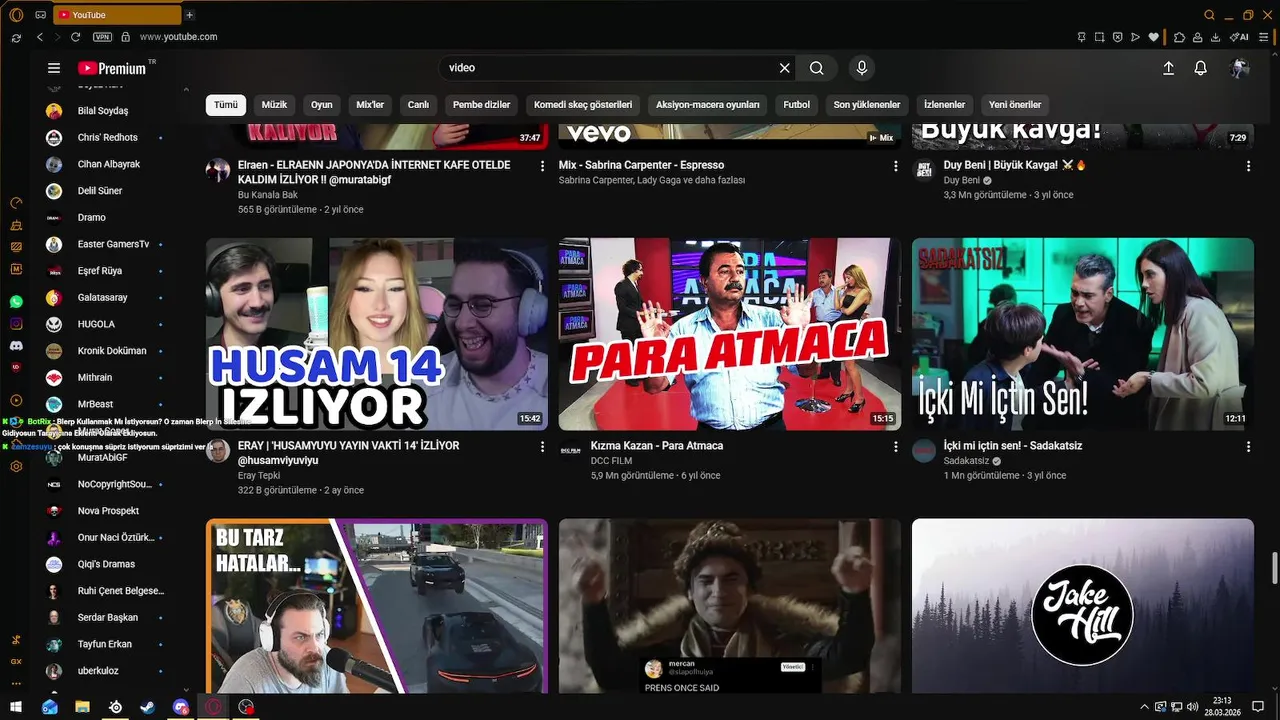This screenshot has width=1280, height=720.
Task: Select the Tümü filter chip
Action: 226,104
